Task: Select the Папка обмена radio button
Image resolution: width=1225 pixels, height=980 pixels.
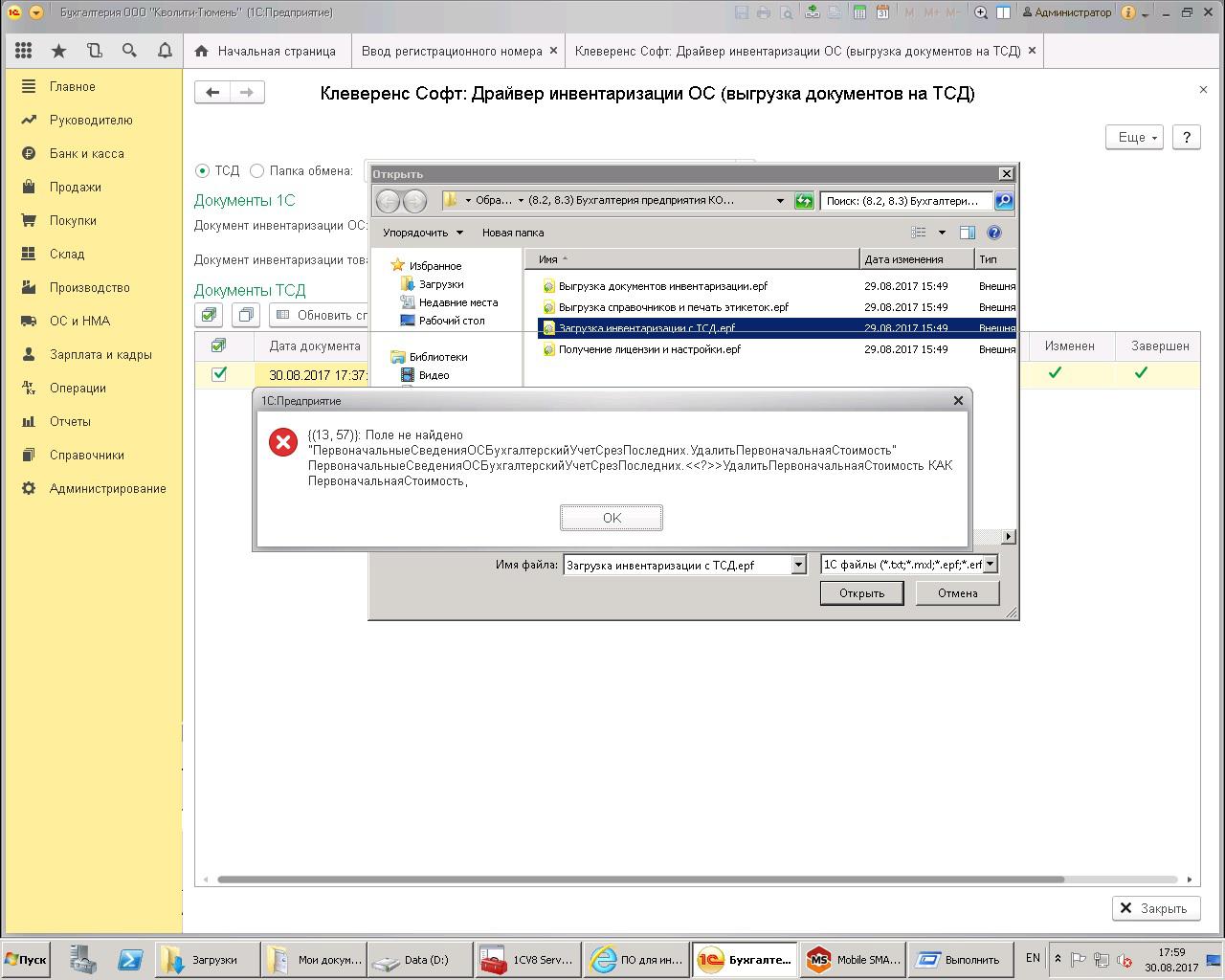Action: coord(256,170)
